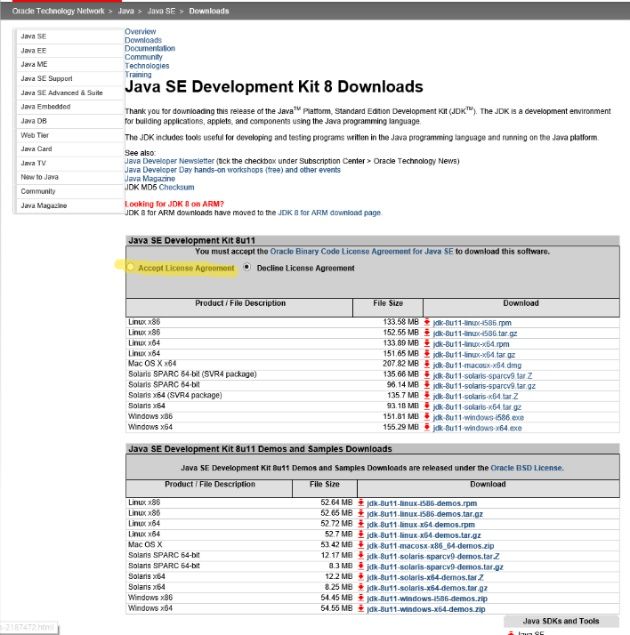Click download icon for jdk-8u11-windows-i586.exe

point(427,417)
